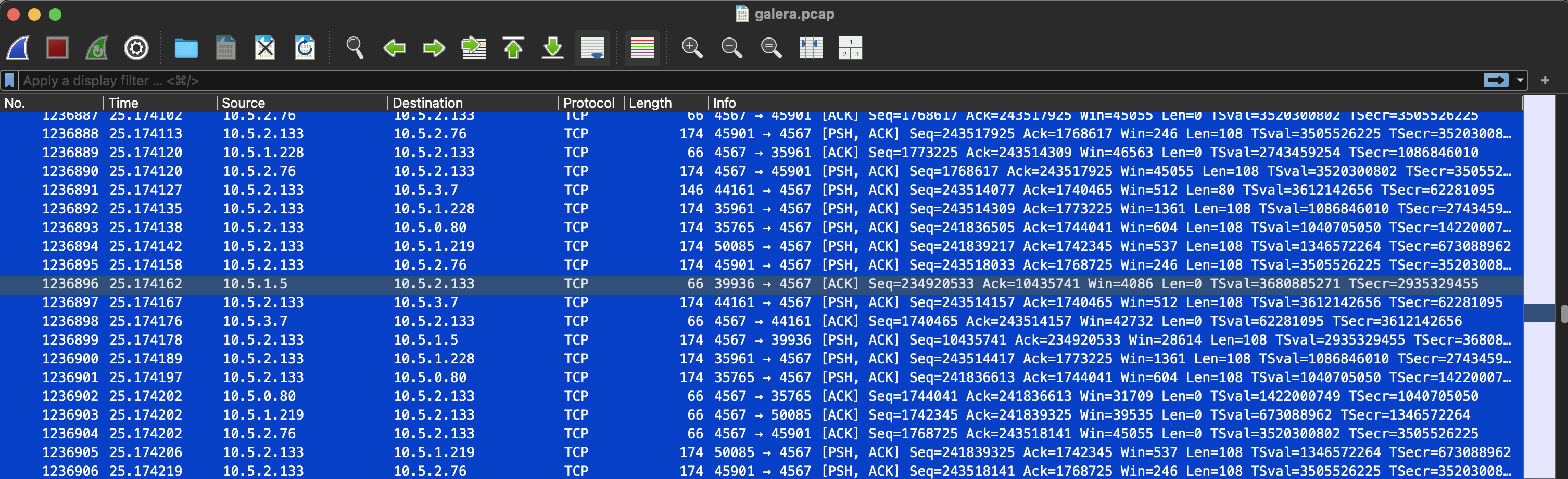Open the saved filter bookmarks menu
The width and height of the screenshot is (1568, 479).
tap(9, 80)
